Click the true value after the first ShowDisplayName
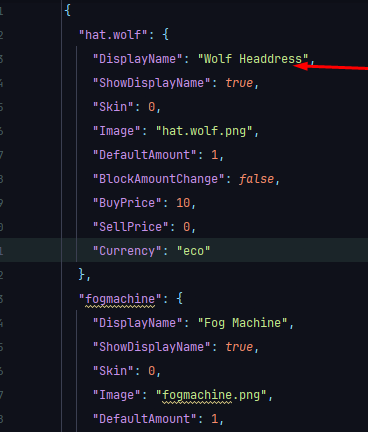Screen dimensions: 368x432 239,83
